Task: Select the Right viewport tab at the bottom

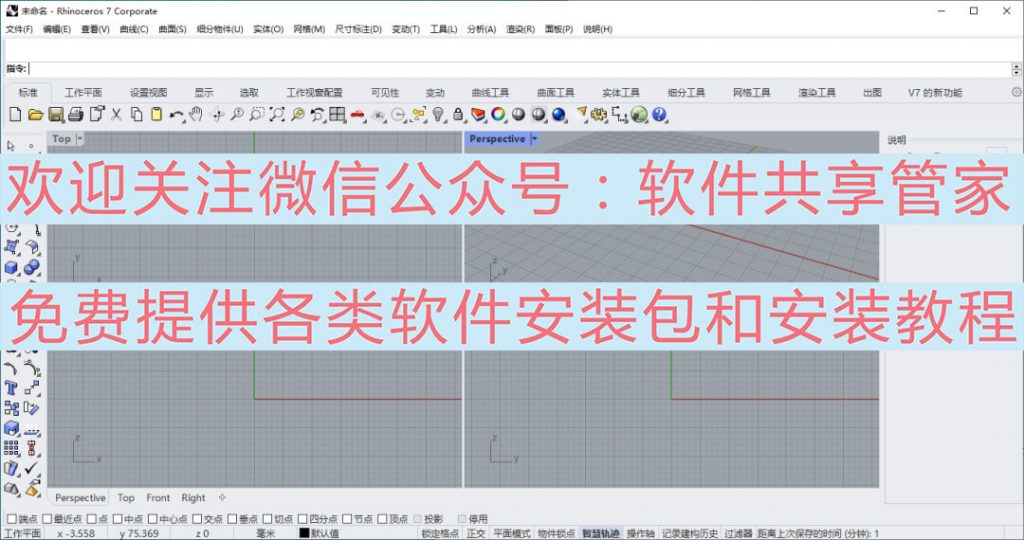Action: click(193, 498)
